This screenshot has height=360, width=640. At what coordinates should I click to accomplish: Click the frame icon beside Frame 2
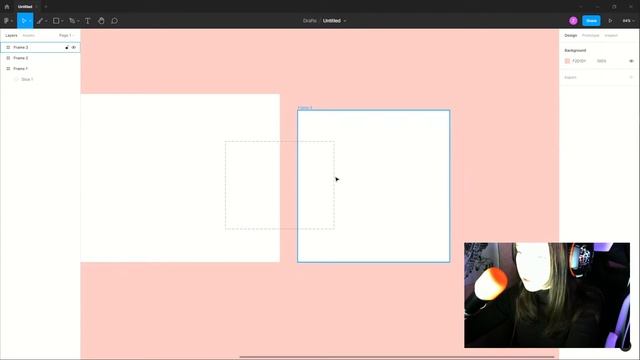pos(8,58)
